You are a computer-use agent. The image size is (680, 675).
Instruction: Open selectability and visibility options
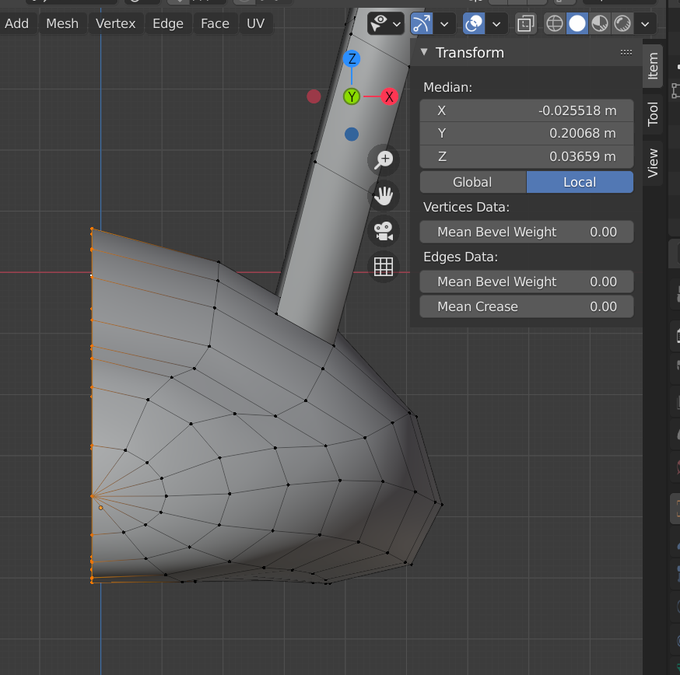tap(386, 23)
